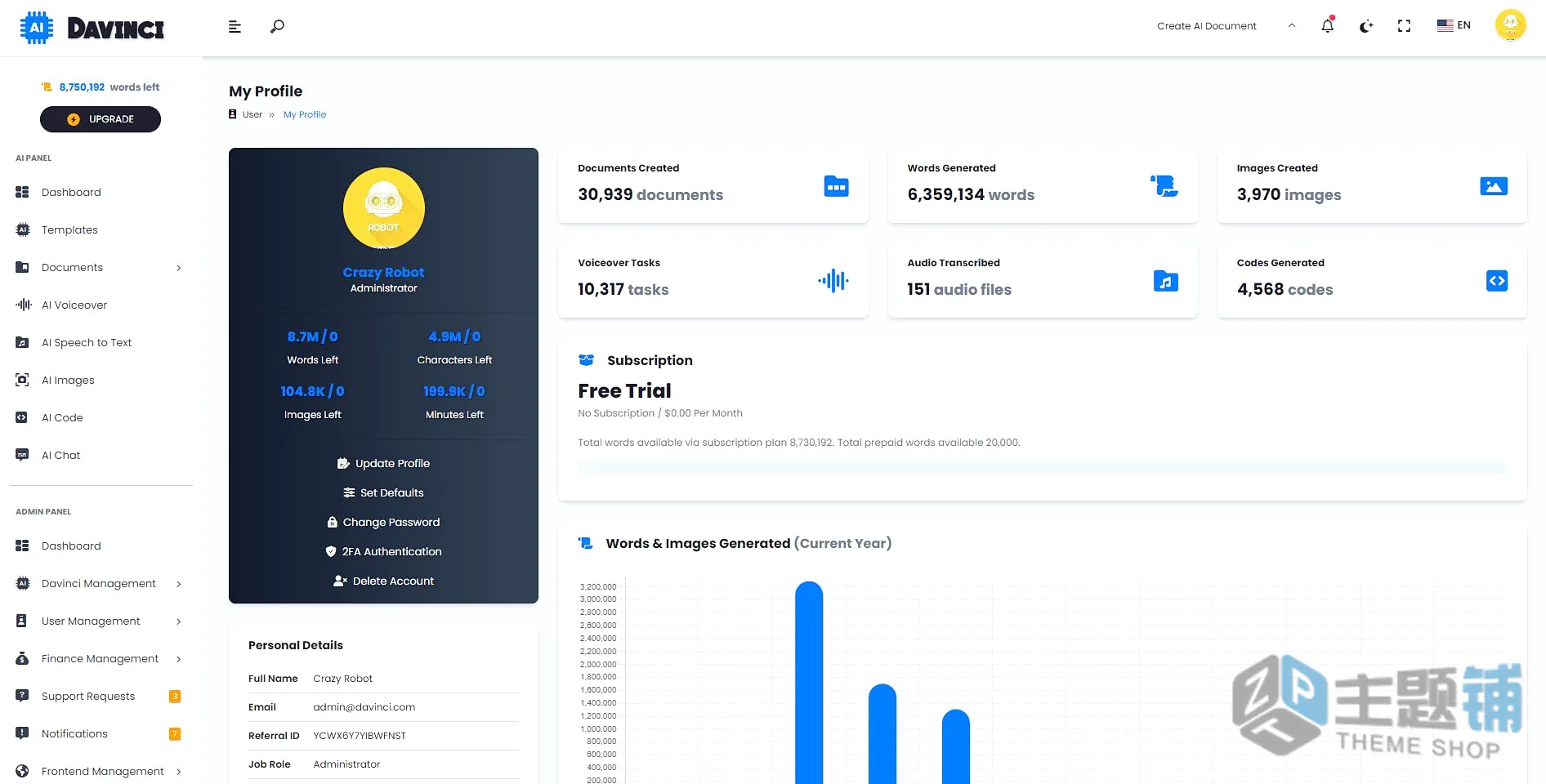Click the Delete Account option
Image resolution: width=1546 pixels, height=784 pixels.
(383, 581)
